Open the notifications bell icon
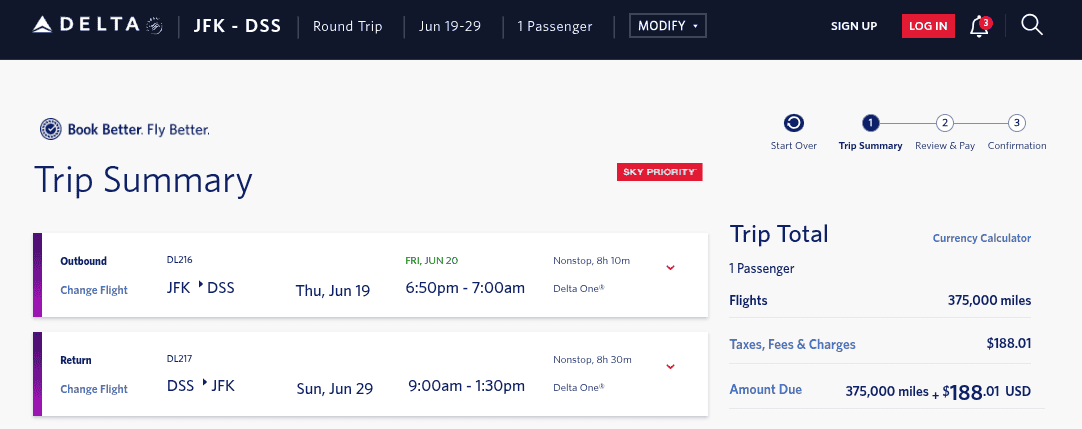The height and width of the screenshot is (429, 1082). pos(979,26)
